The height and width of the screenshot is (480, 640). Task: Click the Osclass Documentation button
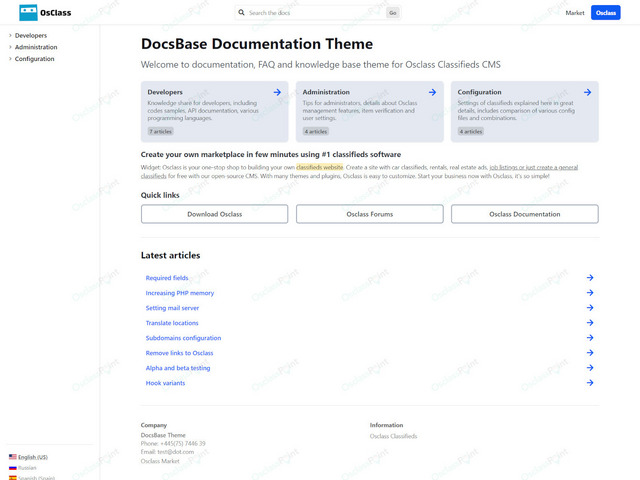(x=524, y=214)
